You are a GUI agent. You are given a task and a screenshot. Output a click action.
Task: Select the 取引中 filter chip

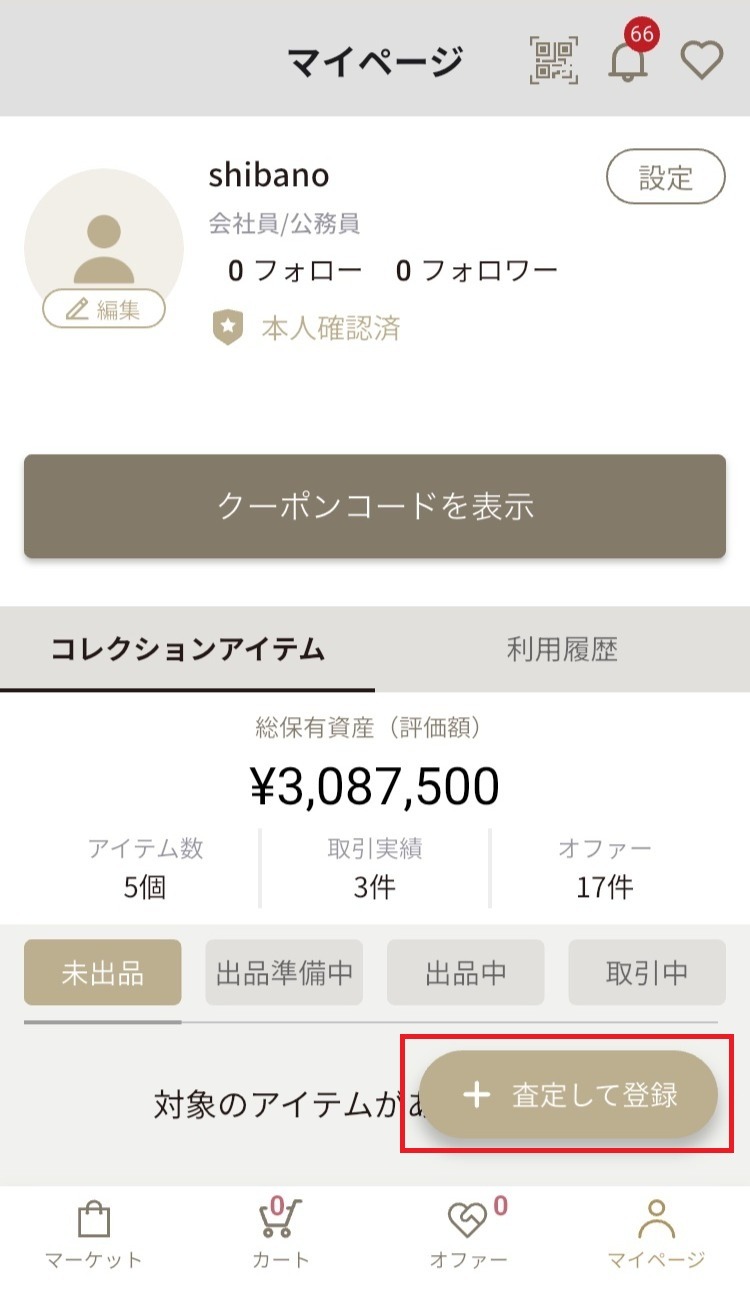pos(647,973)
